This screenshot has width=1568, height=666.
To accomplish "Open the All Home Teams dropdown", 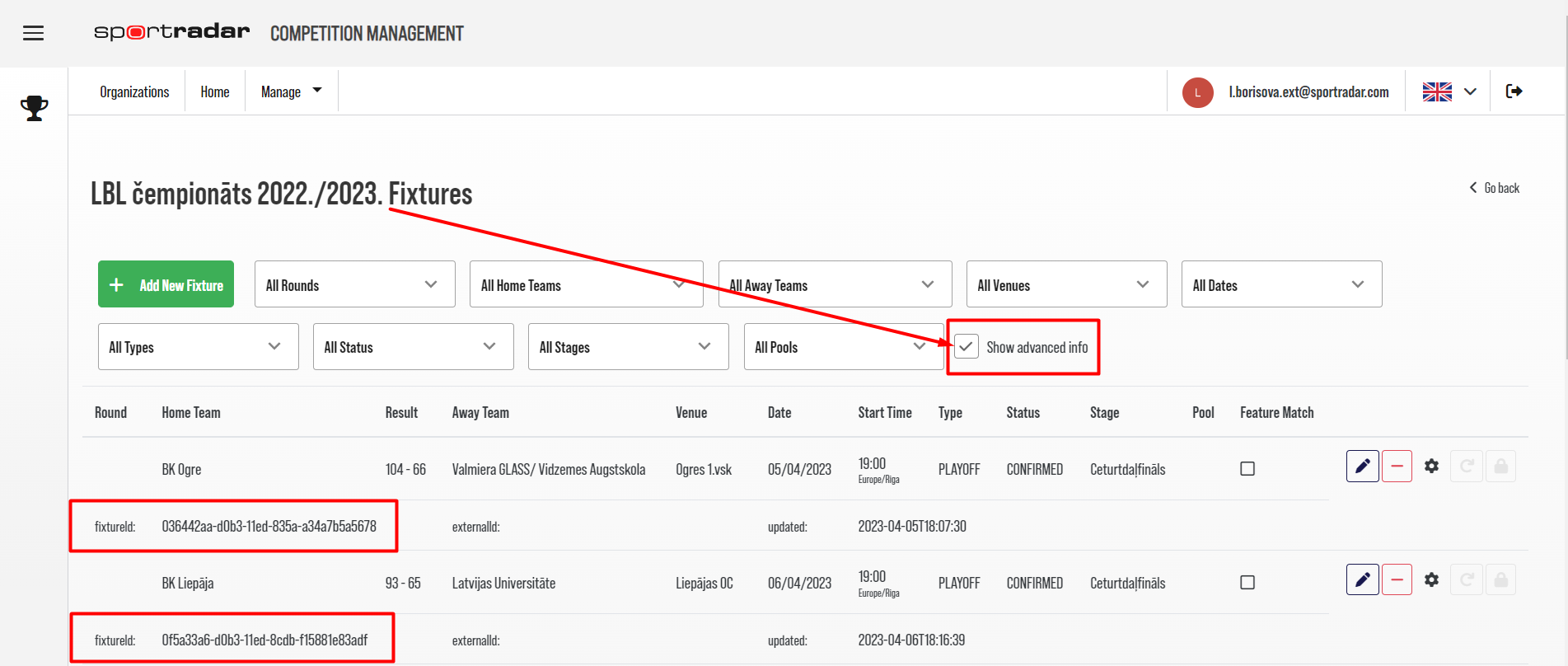I will (586, 284).
